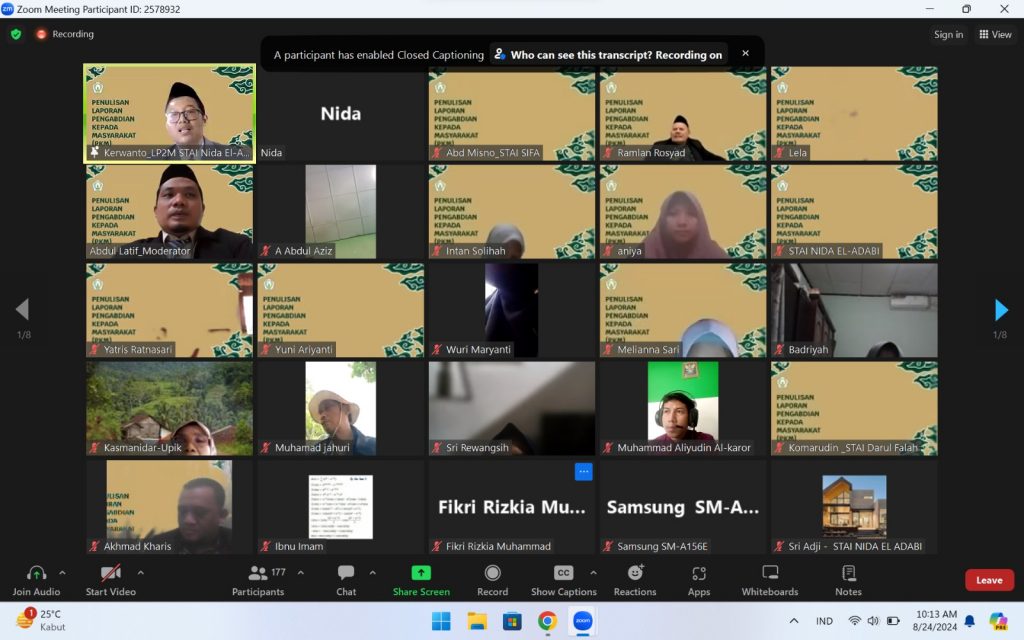Toggle Show Captions
The width and height of the screenshot is (1024, 640).
pos(563,579)
